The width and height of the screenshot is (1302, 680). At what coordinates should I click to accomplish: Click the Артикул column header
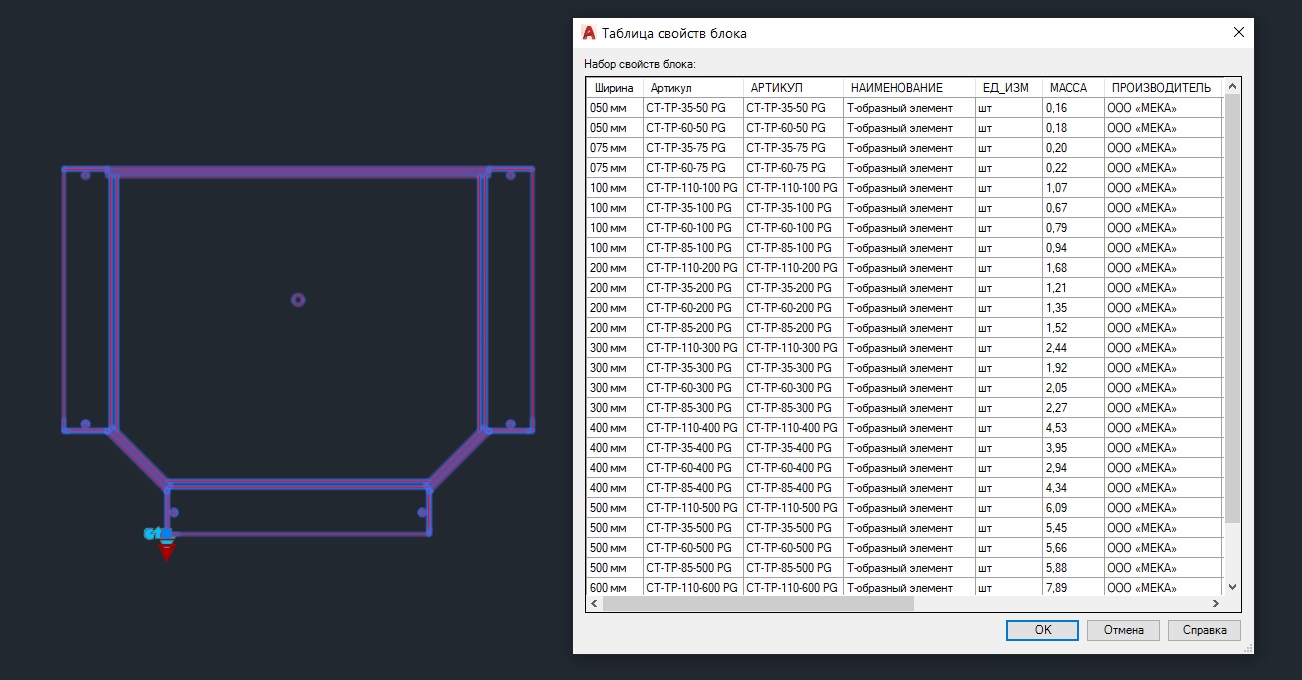[x=693, y=88]
